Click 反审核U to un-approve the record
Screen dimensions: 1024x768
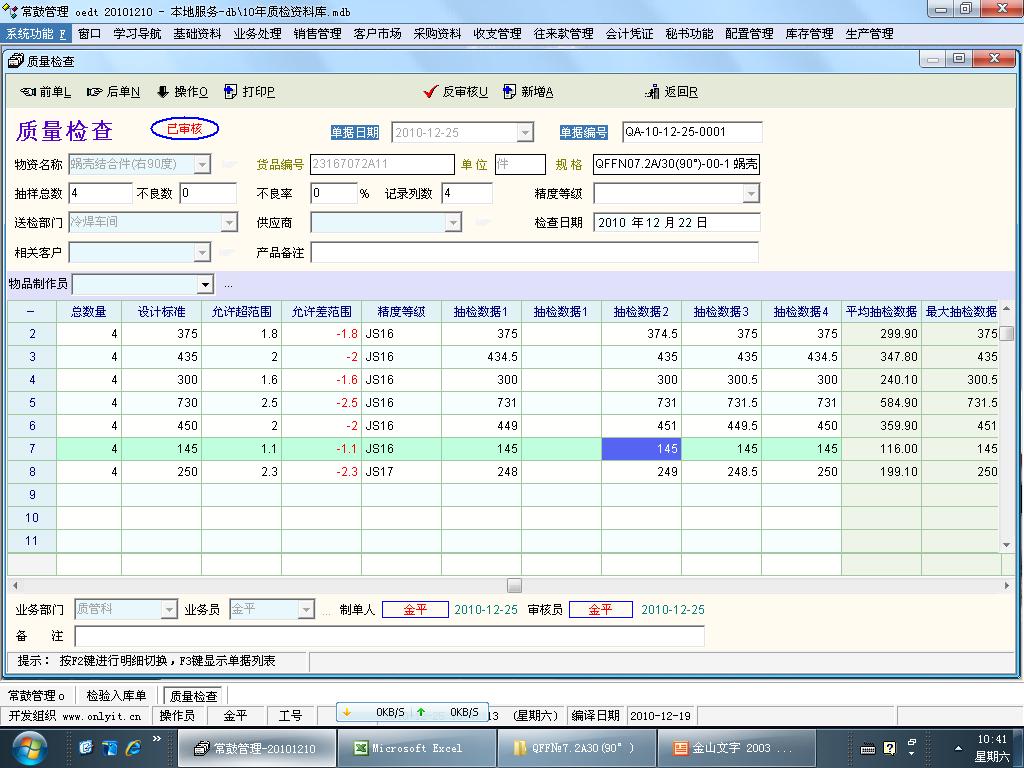point(456,92)
